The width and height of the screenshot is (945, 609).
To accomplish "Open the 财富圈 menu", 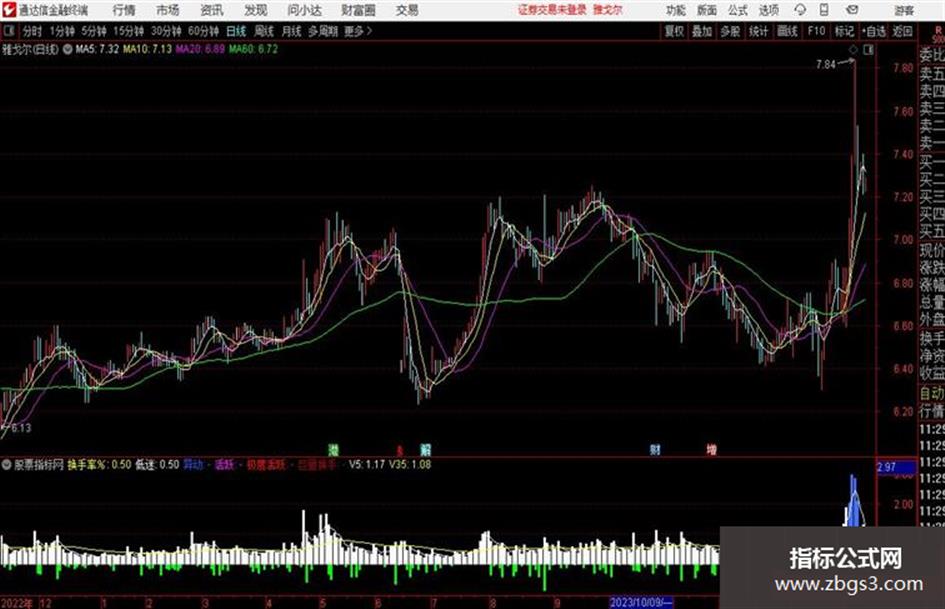I will [358, 10].
